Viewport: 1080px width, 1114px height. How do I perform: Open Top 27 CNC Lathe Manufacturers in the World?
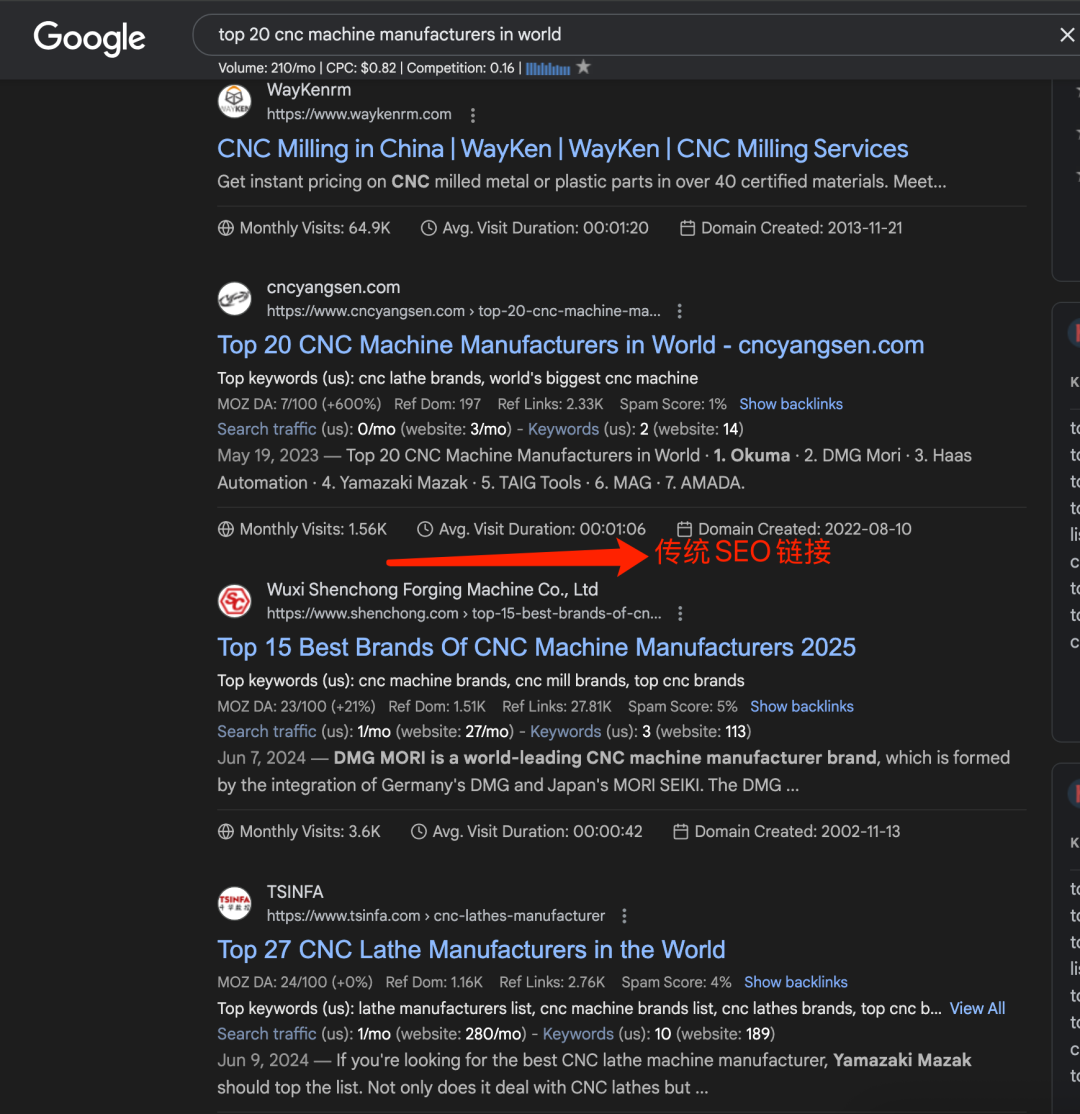coord(471,949)
